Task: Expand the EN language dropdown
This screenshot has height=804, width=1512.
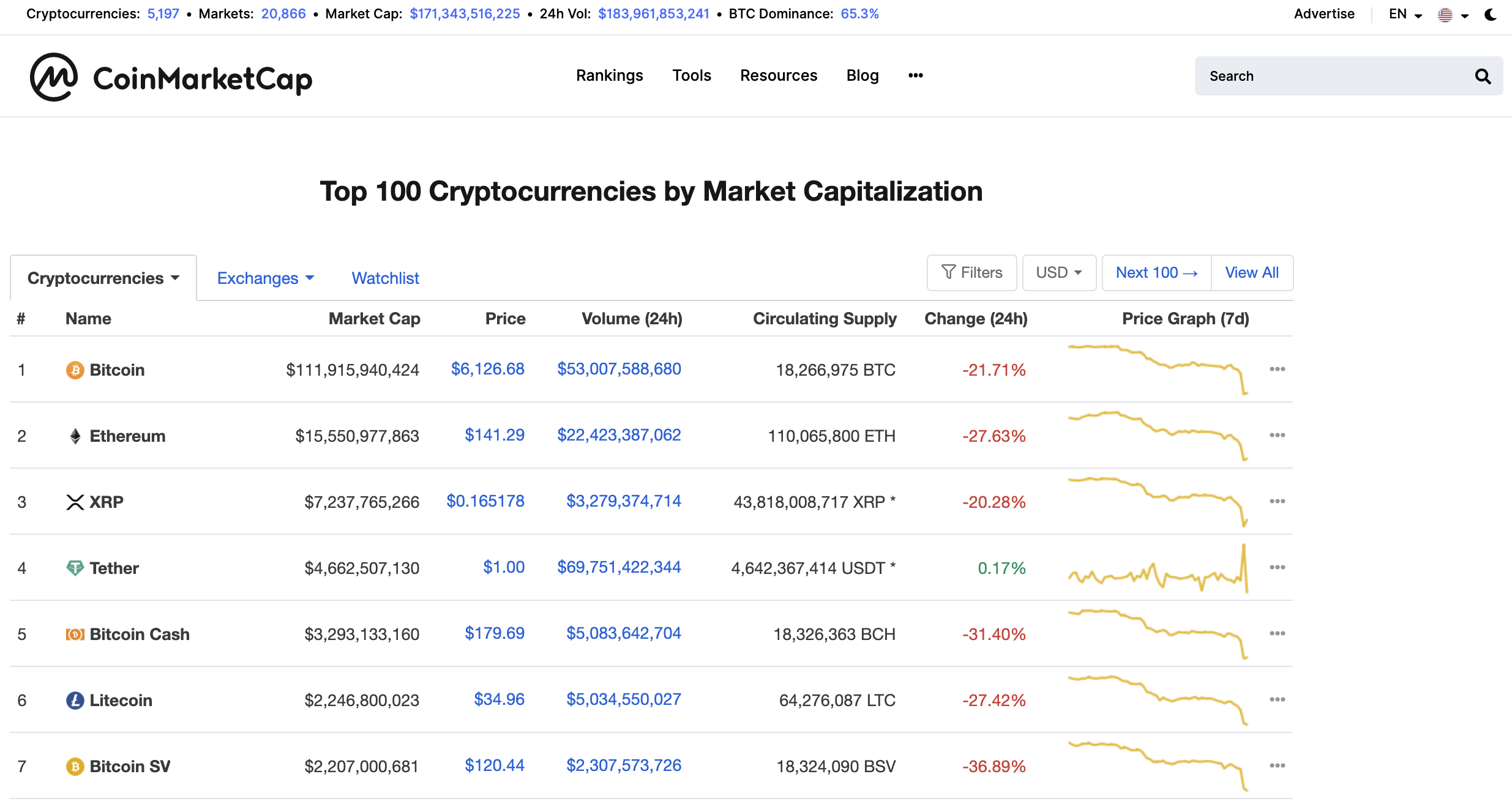Action: tap(1405, 15)
